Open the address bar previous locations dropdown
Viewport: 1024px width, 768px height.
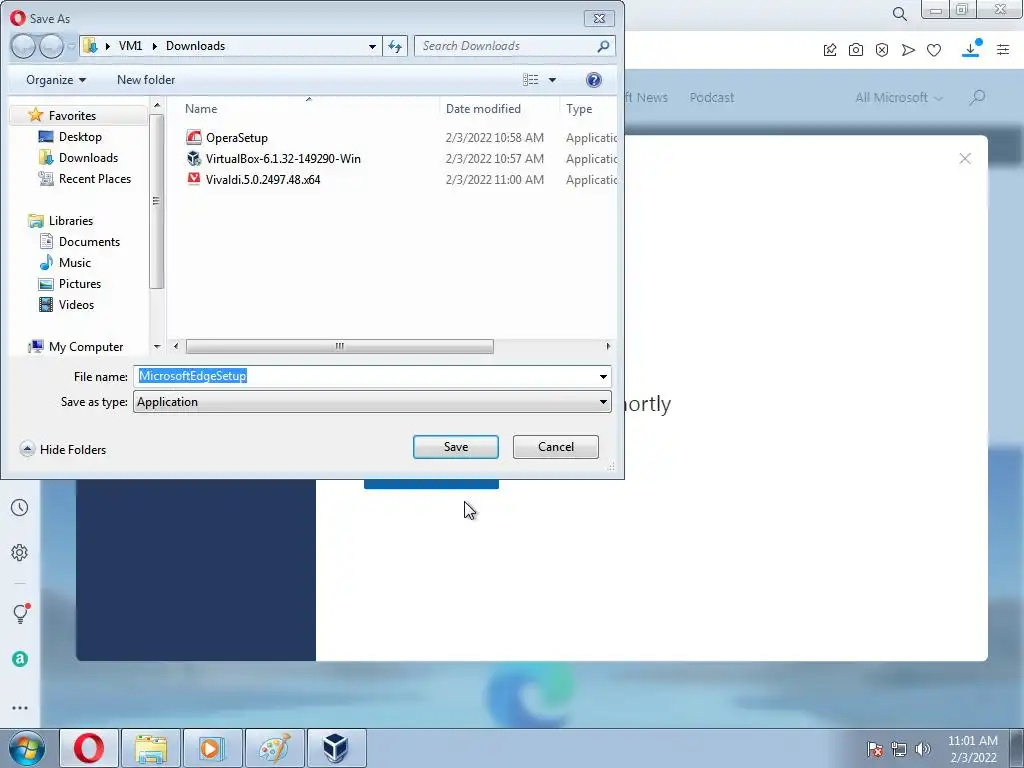pos(372,46)
